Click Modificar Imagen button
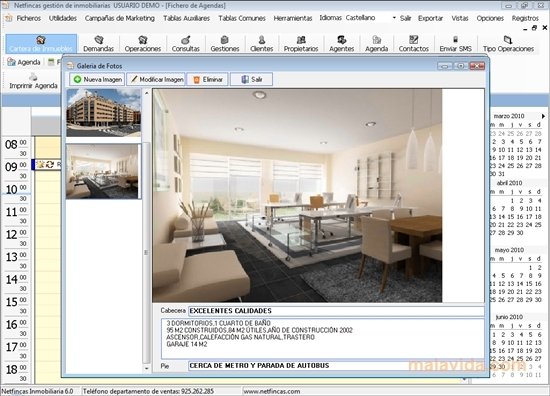The image size is (550, 396). click(156, 79)
